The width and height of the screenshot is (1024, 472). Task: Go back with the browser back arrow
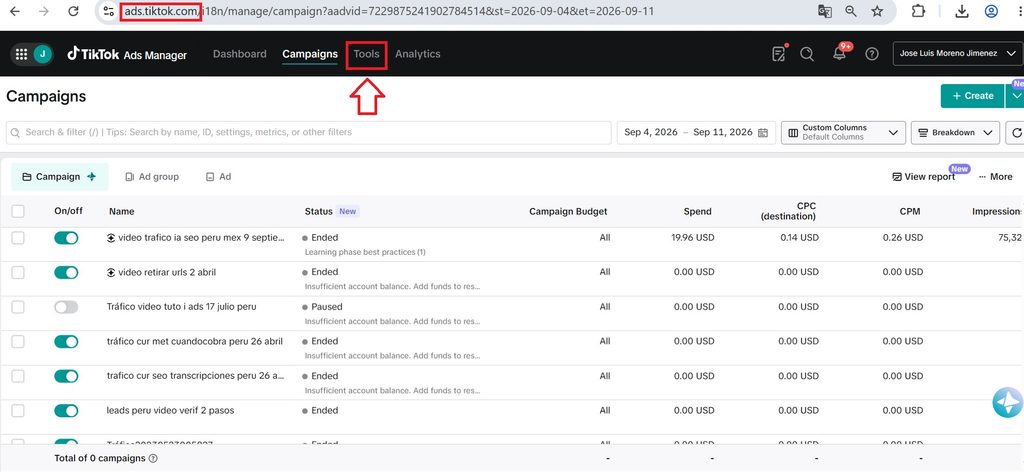click(16, 11)
